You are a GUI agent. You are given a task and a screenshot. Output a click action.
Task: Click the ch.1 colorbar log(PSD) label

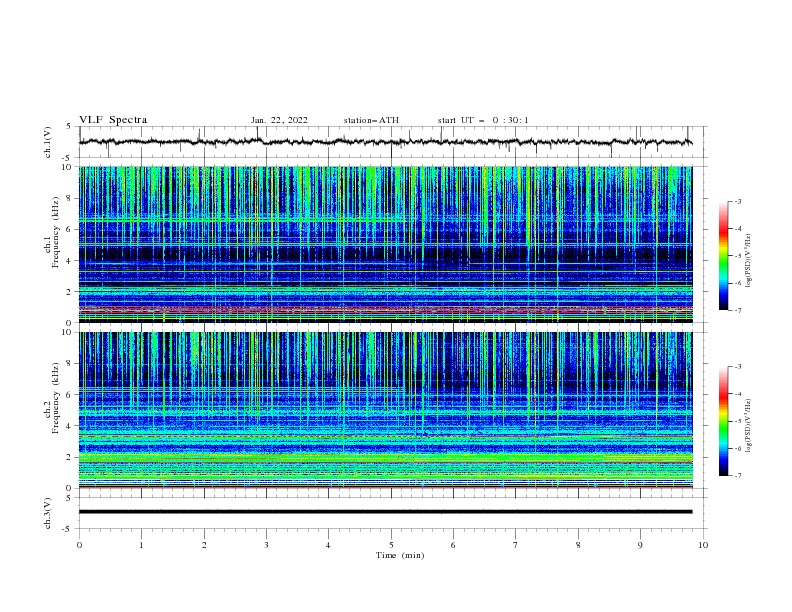coord(749,261)
